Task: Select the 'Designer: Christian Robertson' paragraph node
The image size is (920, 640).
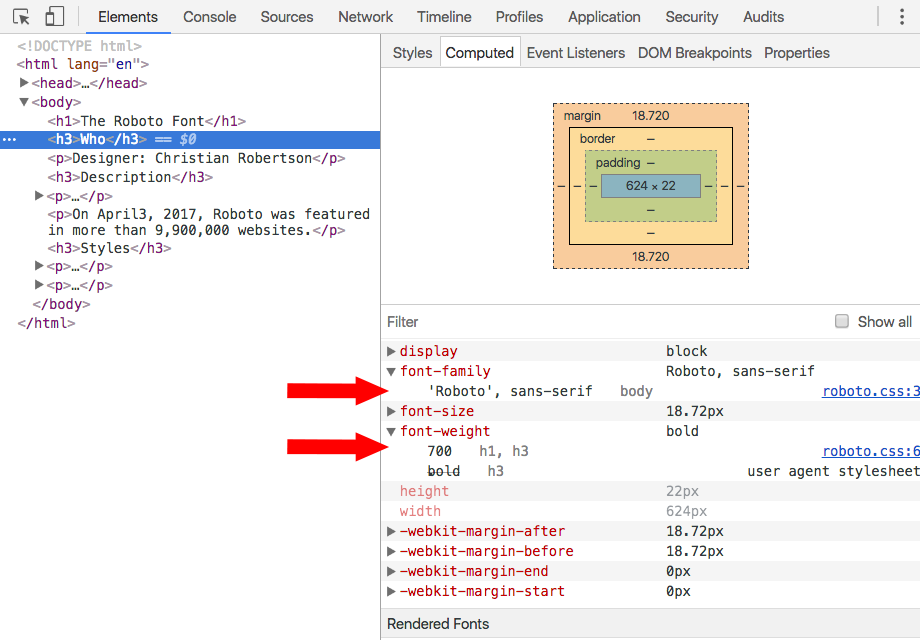Action: click(197, 158)
